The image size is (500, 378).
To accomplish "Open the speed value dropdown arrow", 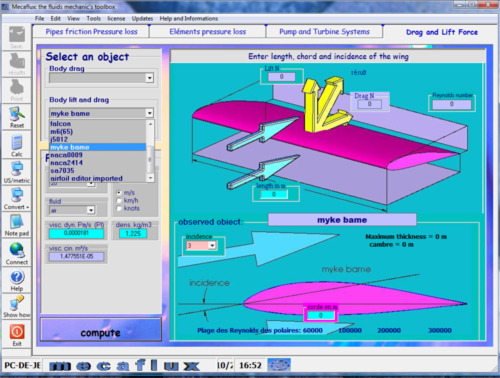I will click(91, 184).
